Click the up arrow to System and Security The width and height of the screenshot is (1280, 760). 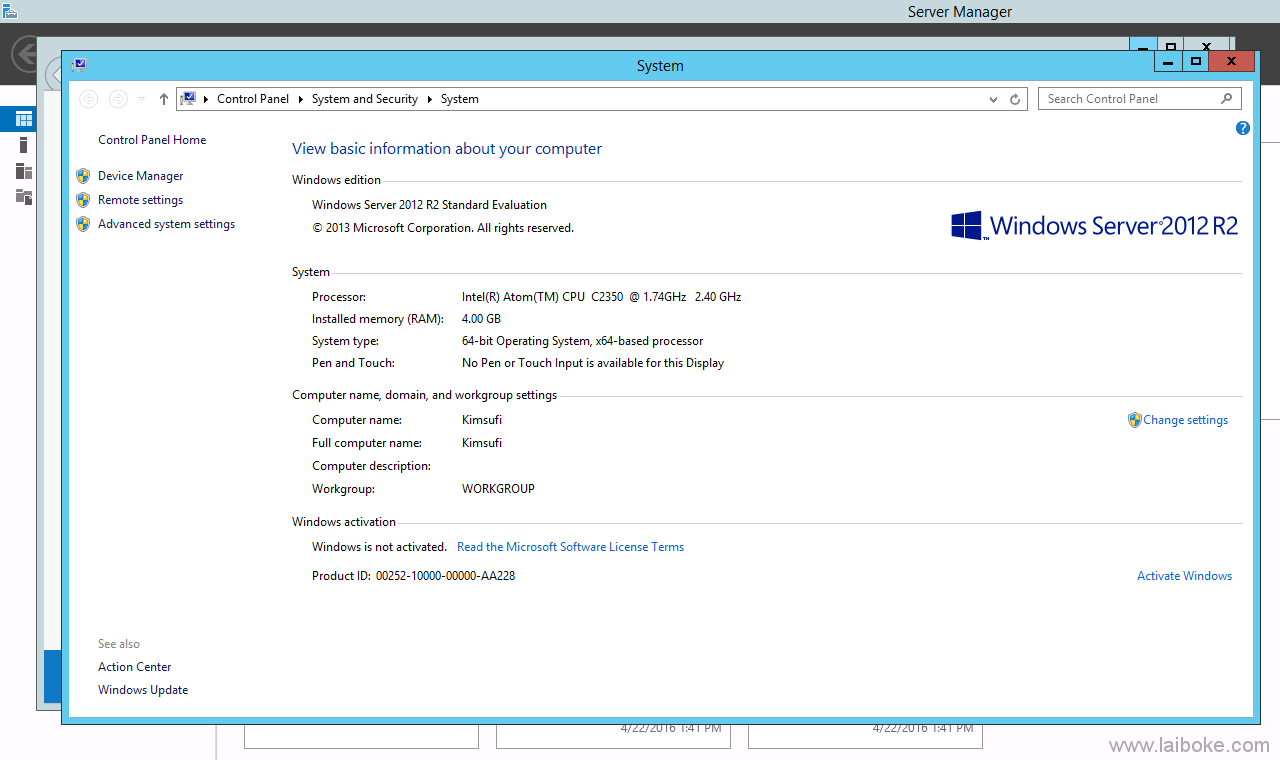click(164, 99)
